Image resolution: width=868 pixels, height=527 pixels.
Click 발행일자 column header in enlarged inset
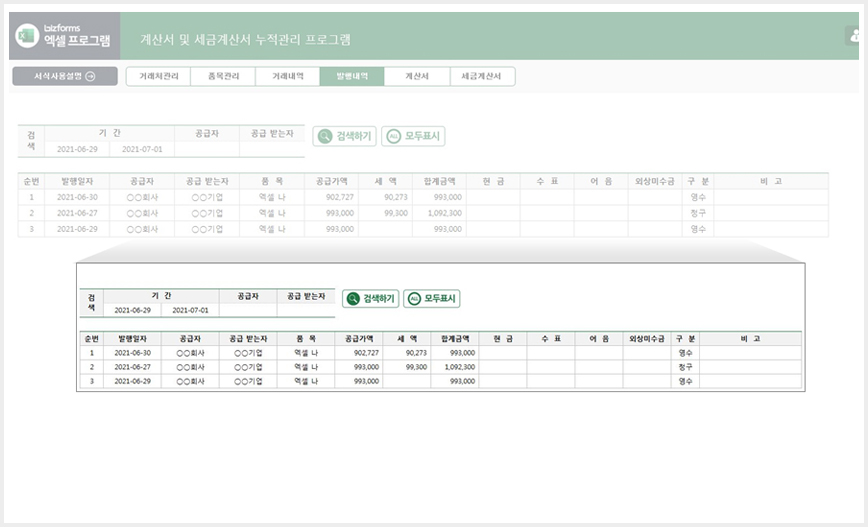pyautogui.click(x=132, y=339)
